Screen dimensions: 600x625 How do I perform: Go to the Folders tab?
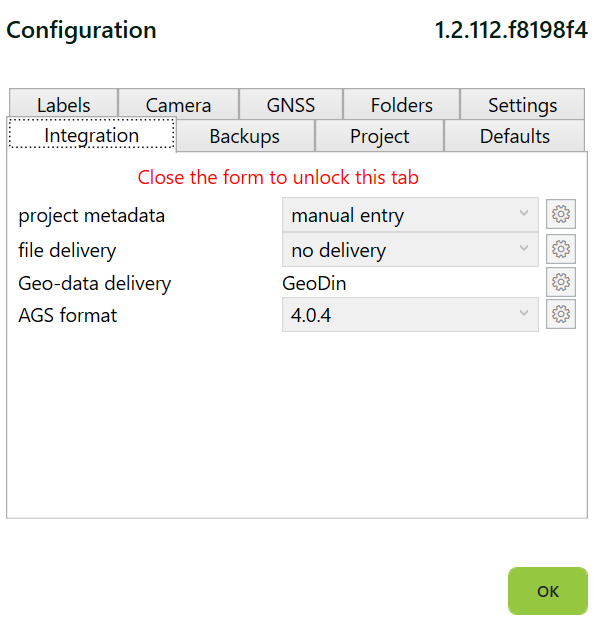point(401,105)
